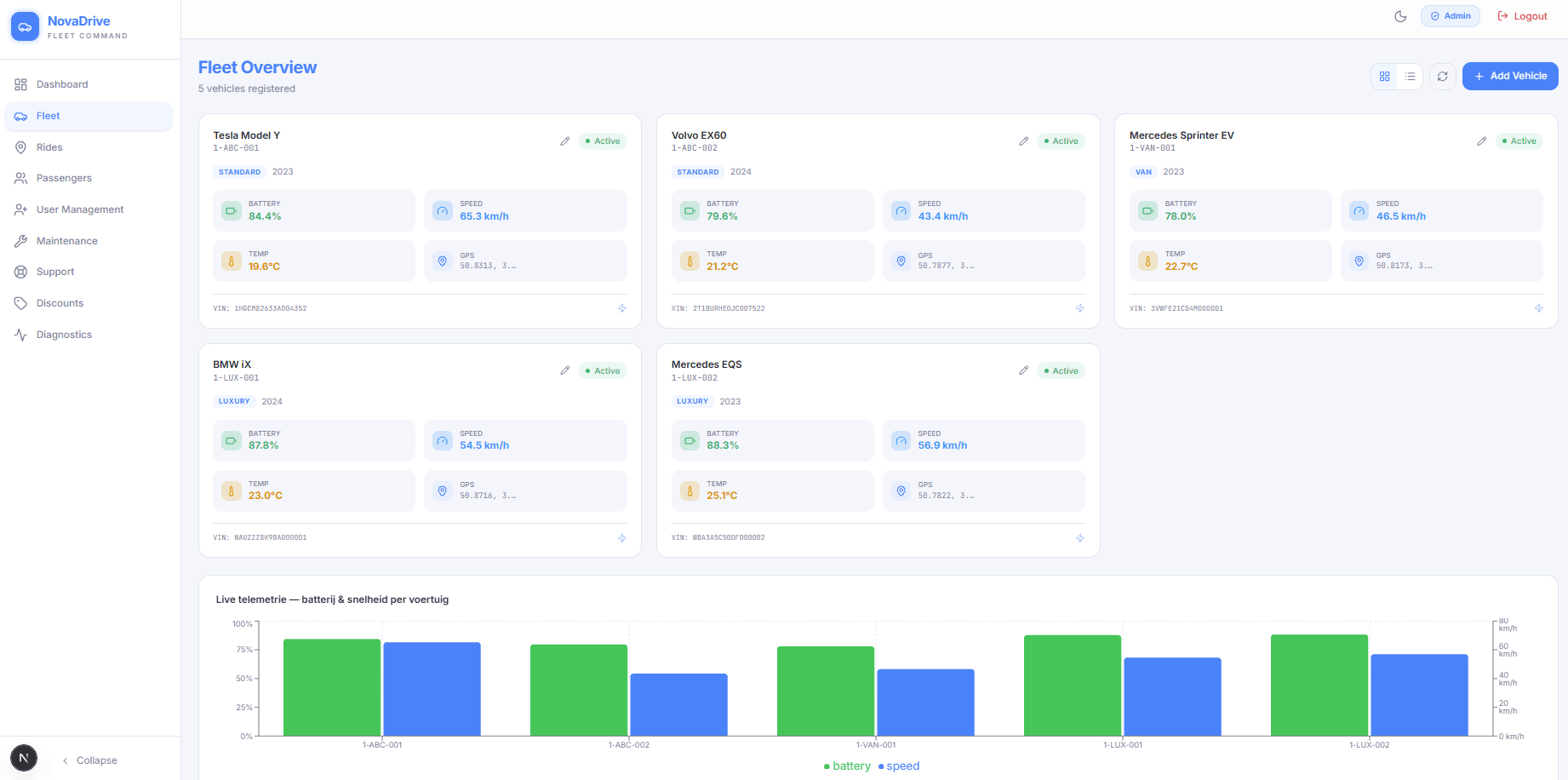Edit the Mercedes EQS vehicle

point(1024,370)
